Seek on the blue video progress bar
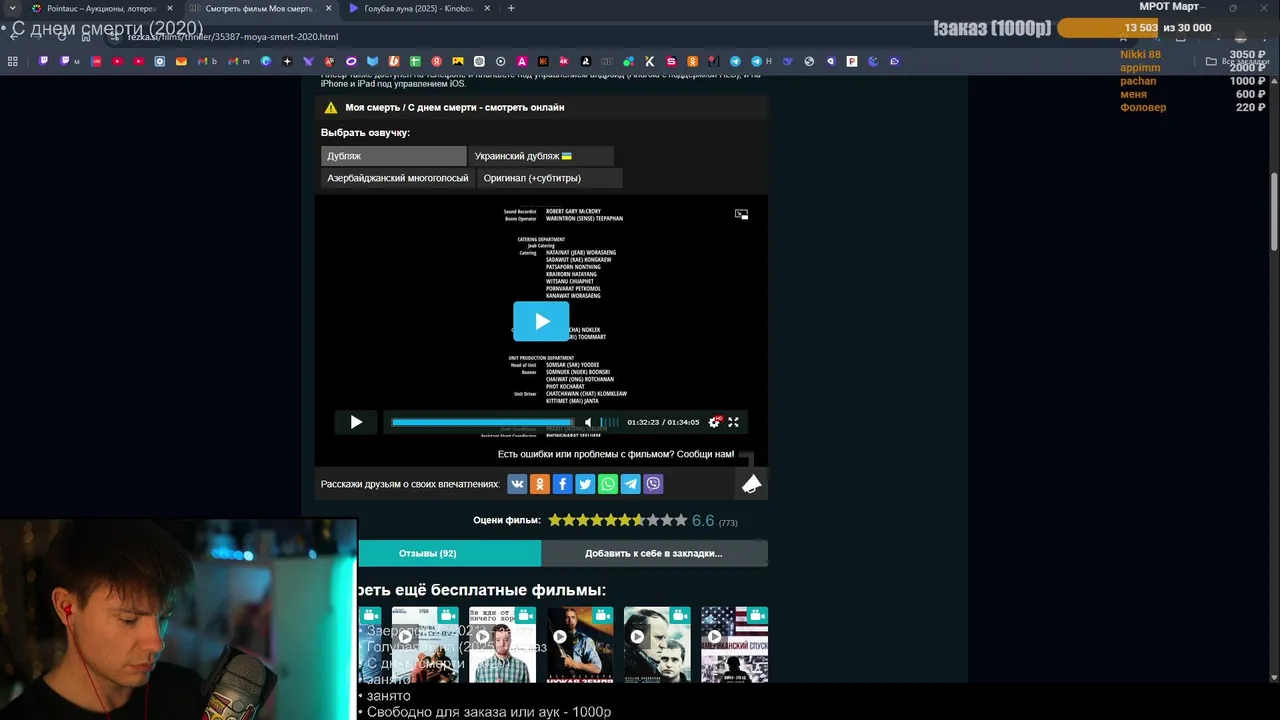The width and height of the screenshot is (1280, 720). [484, 422]
